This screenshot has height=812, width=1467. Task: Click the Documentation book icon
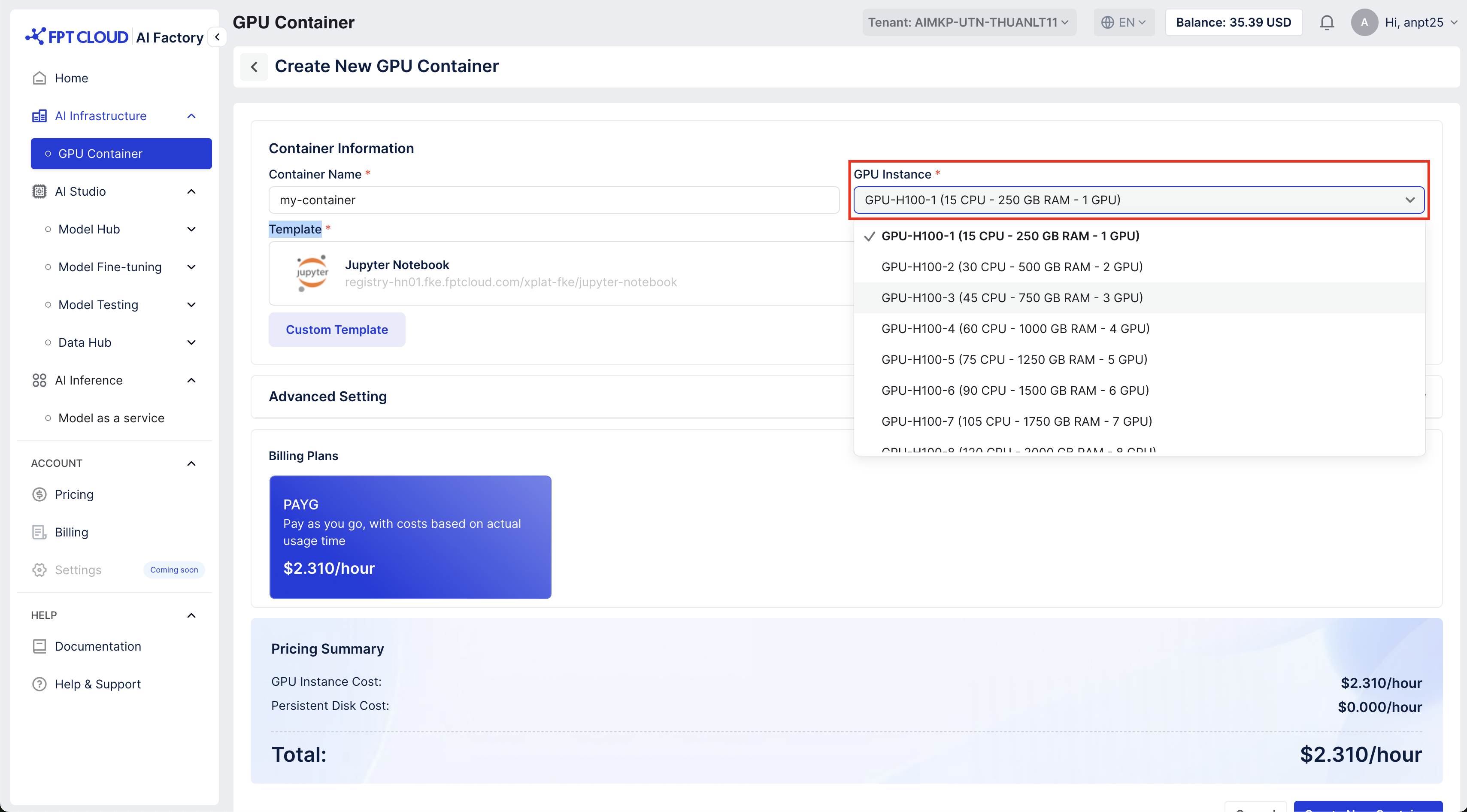(39, 646)
